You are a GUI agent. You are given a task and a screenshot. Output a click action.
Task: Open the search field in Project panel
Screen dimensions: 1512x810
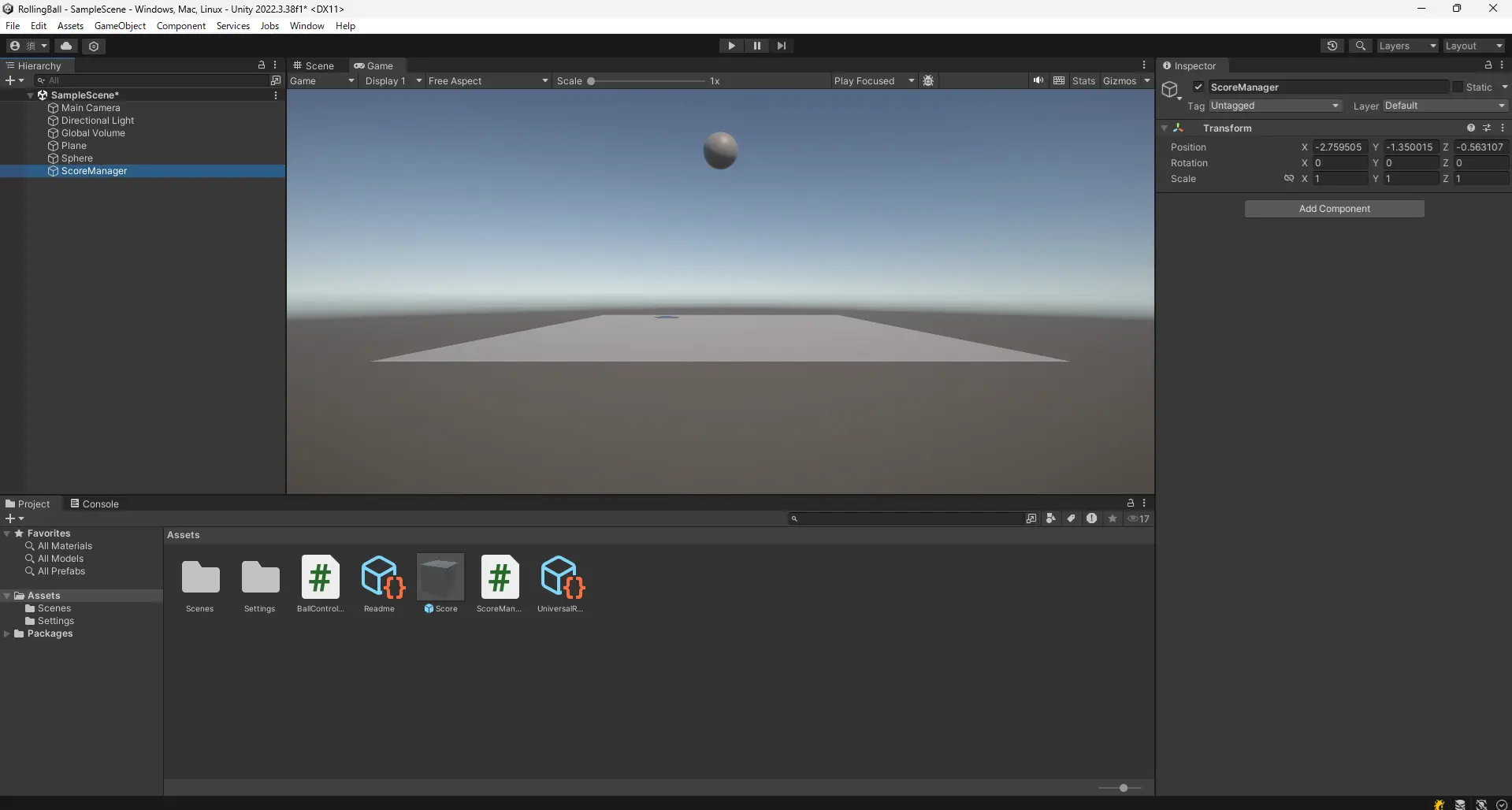pos(906,518)
